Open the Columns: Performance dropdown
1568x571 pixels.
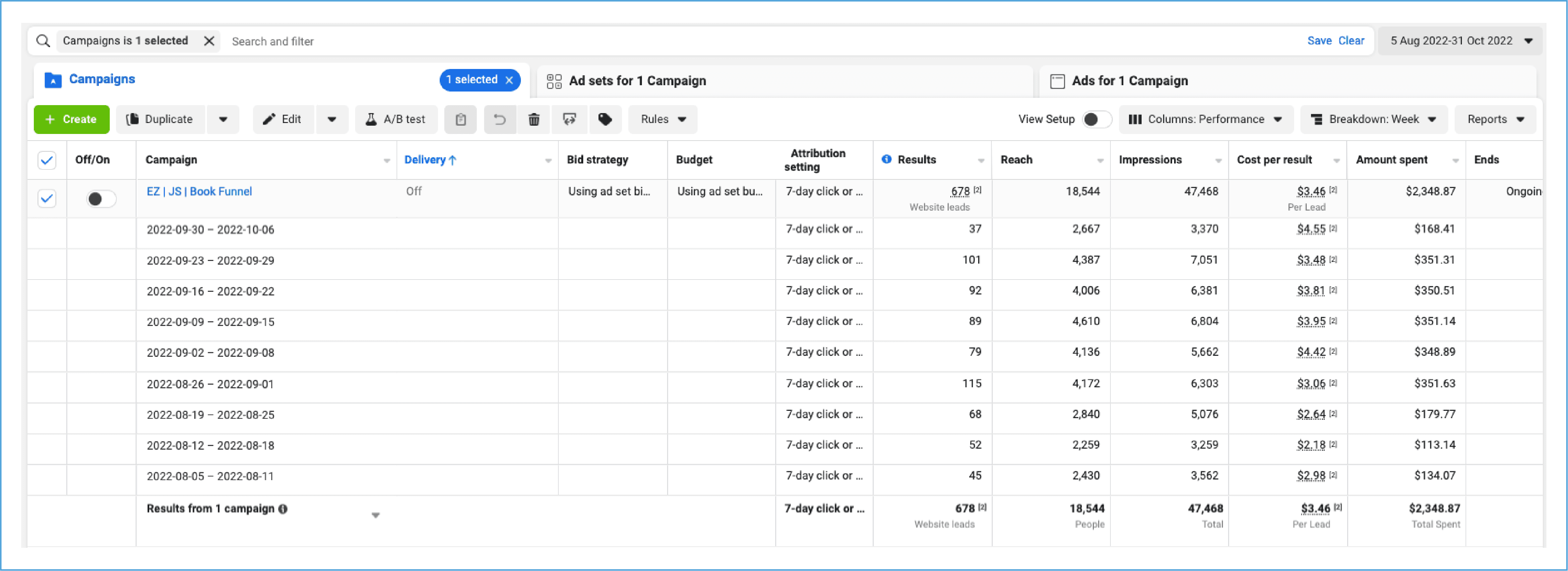coord(1205,119)
